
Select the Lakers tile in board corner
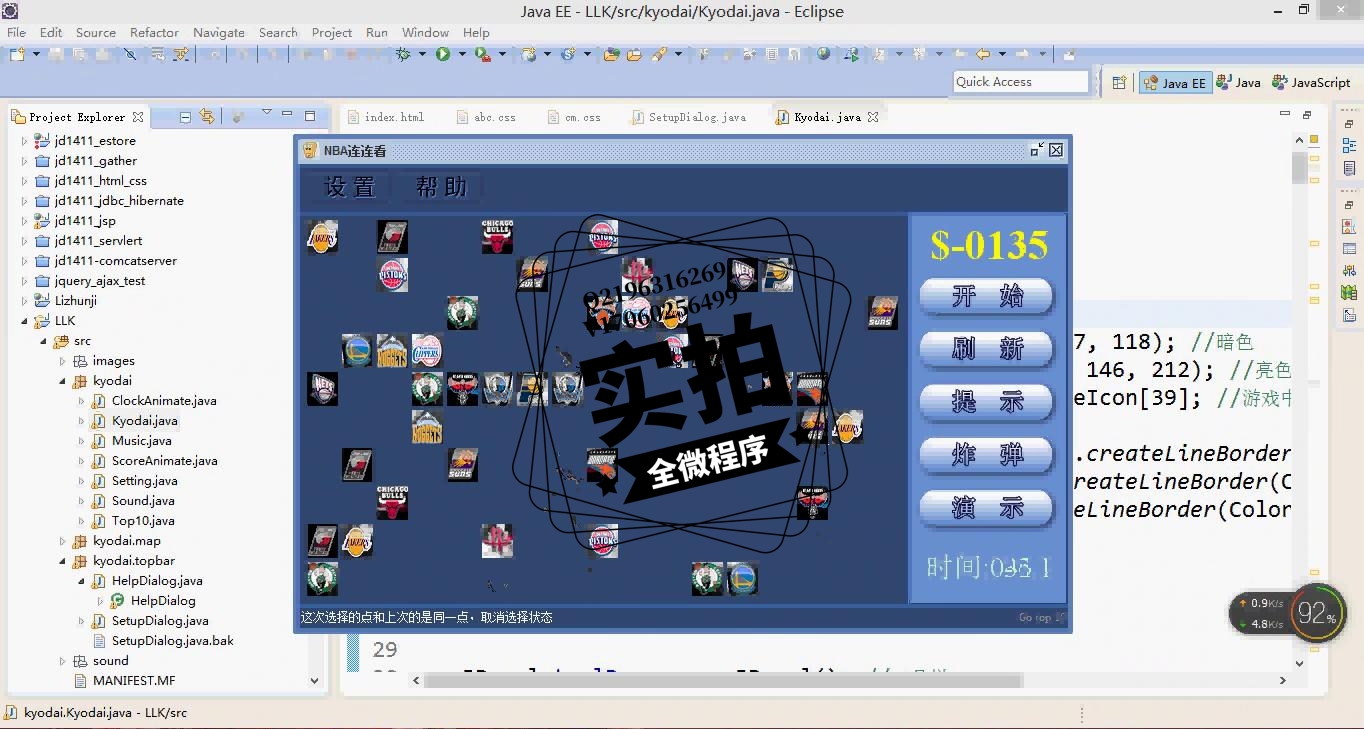click(322, 237)
